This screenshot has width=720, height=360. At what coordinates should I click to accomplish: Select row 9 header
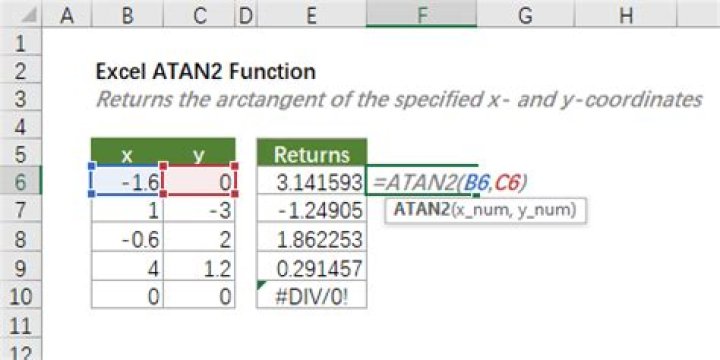pyautogui.click(x=21, y=268)
